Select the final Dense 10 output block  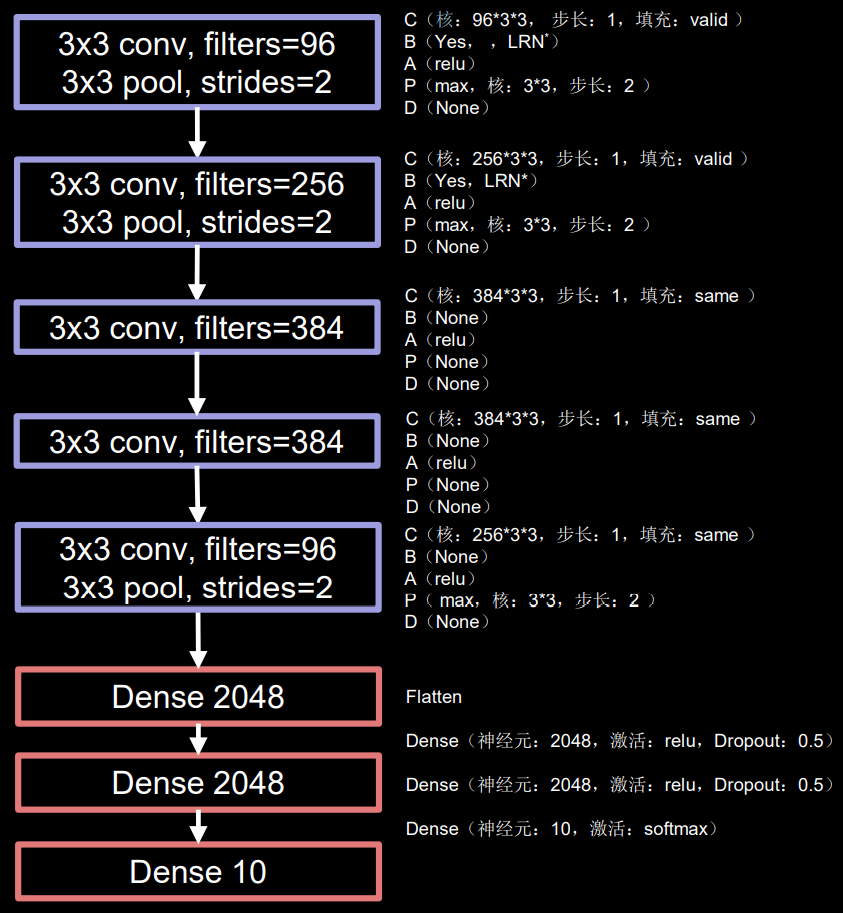click(x=197, y=870)
